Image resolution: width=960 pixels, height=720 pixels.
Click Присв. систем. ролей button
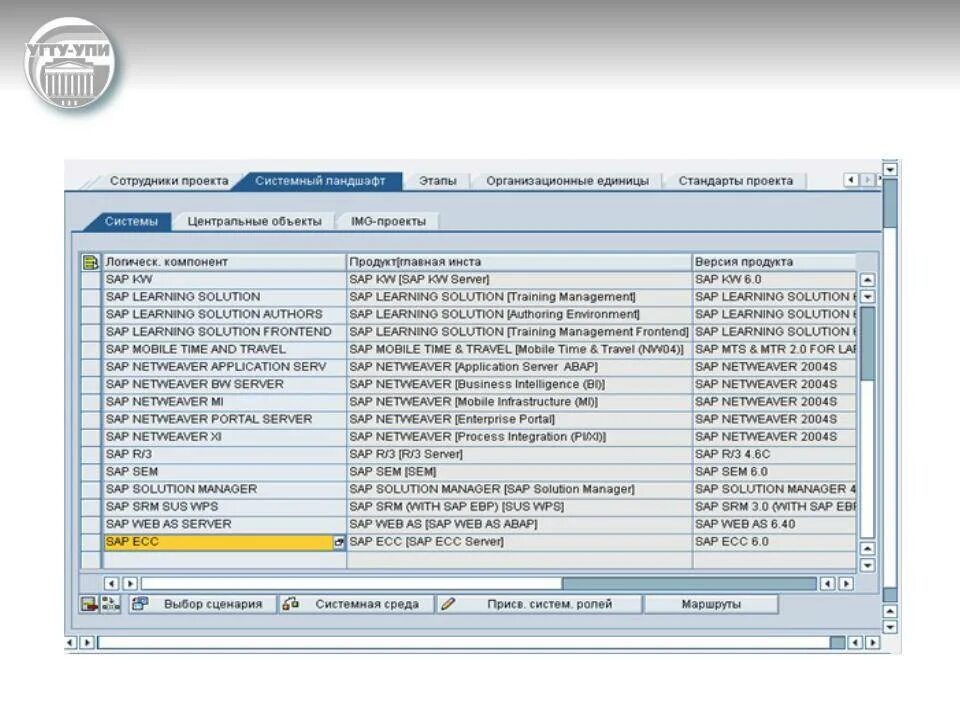coord(539,605)
